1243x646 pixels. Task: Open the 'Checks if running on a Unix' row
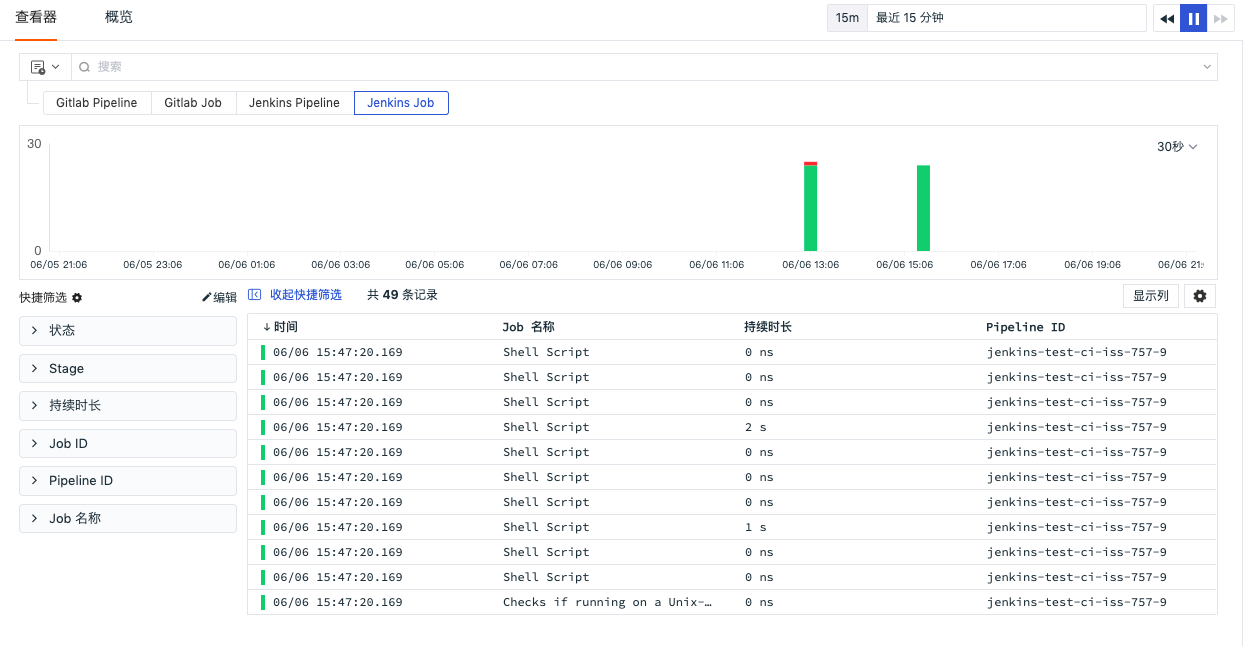tap(732, 602)
